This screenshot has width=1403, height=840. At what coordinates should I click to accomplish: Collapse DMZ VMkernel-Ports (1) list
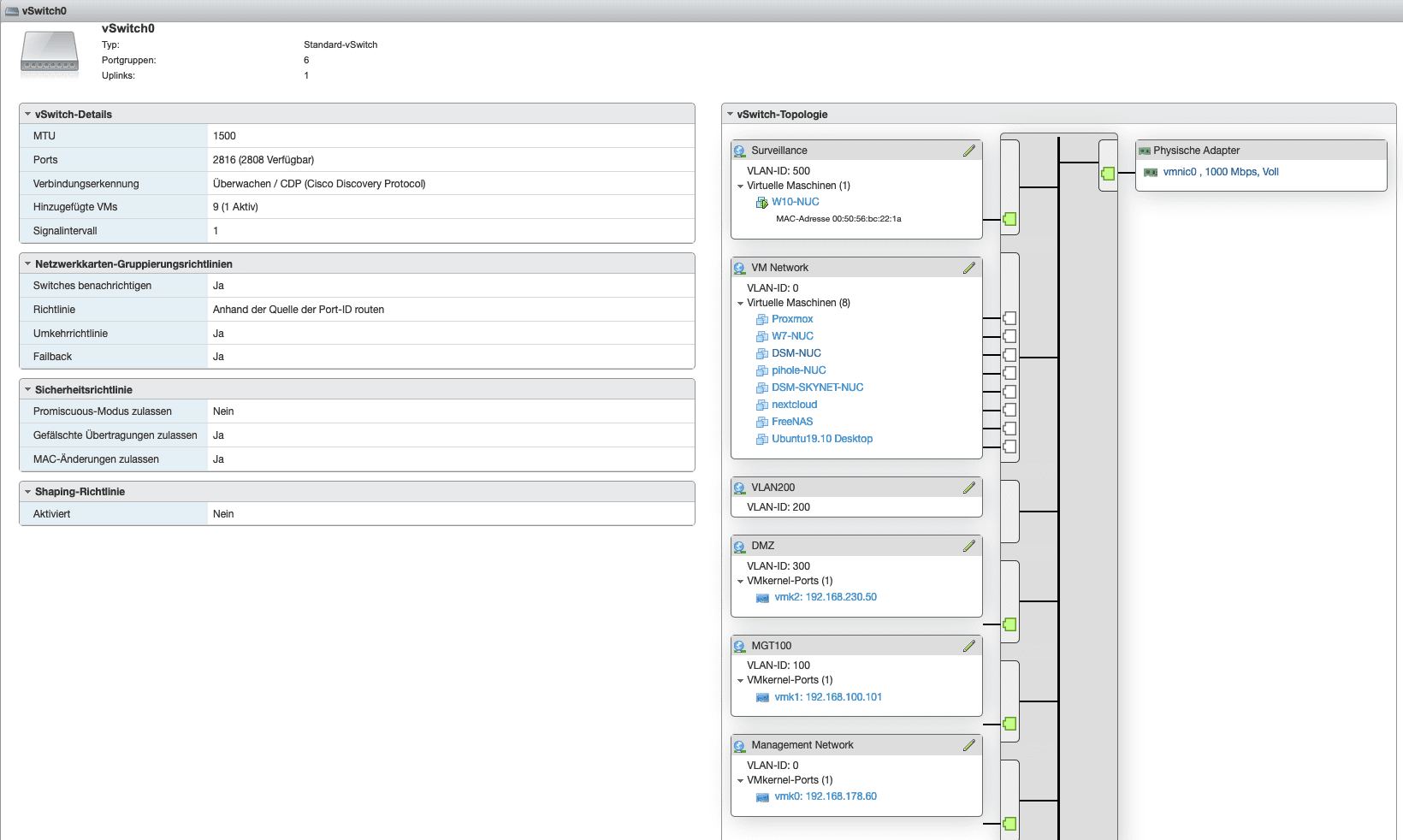(740, 581)
